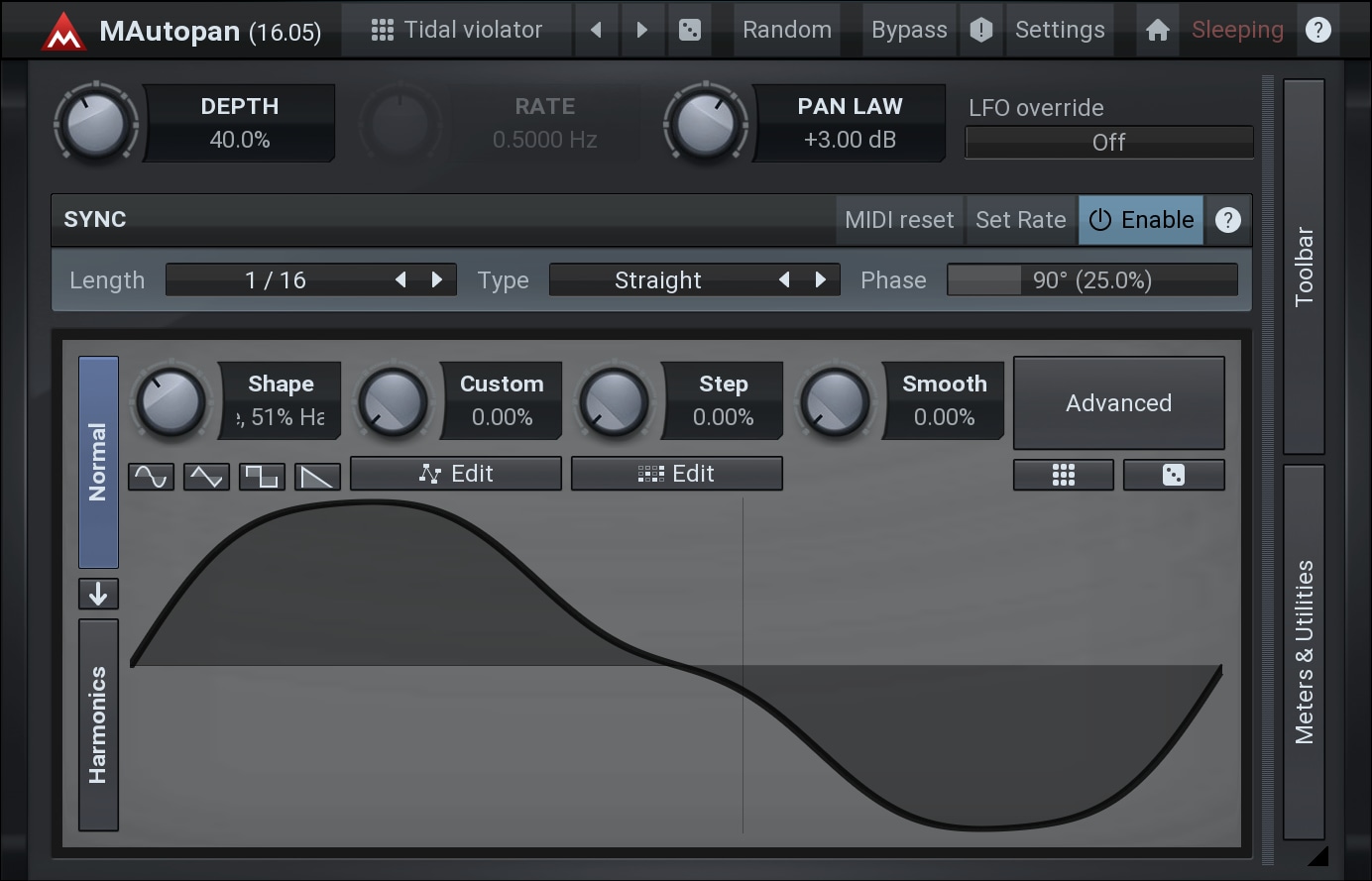Open the LFO override Off selector
Viewport: 1372px width, 881px height.
(1109, 143)
